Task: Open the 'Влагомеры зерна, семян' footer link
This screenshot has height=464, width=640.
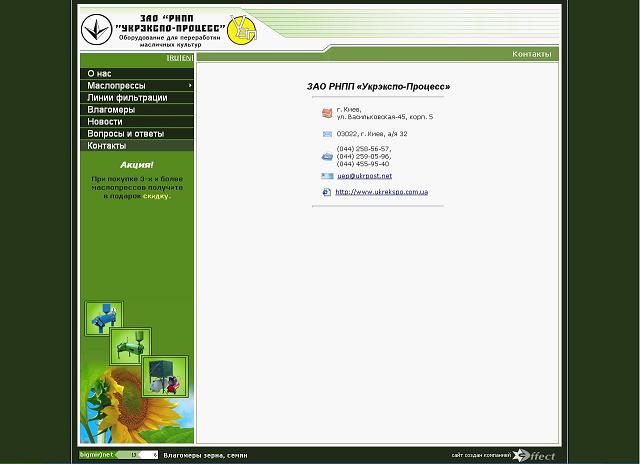Action: (205, 455)
